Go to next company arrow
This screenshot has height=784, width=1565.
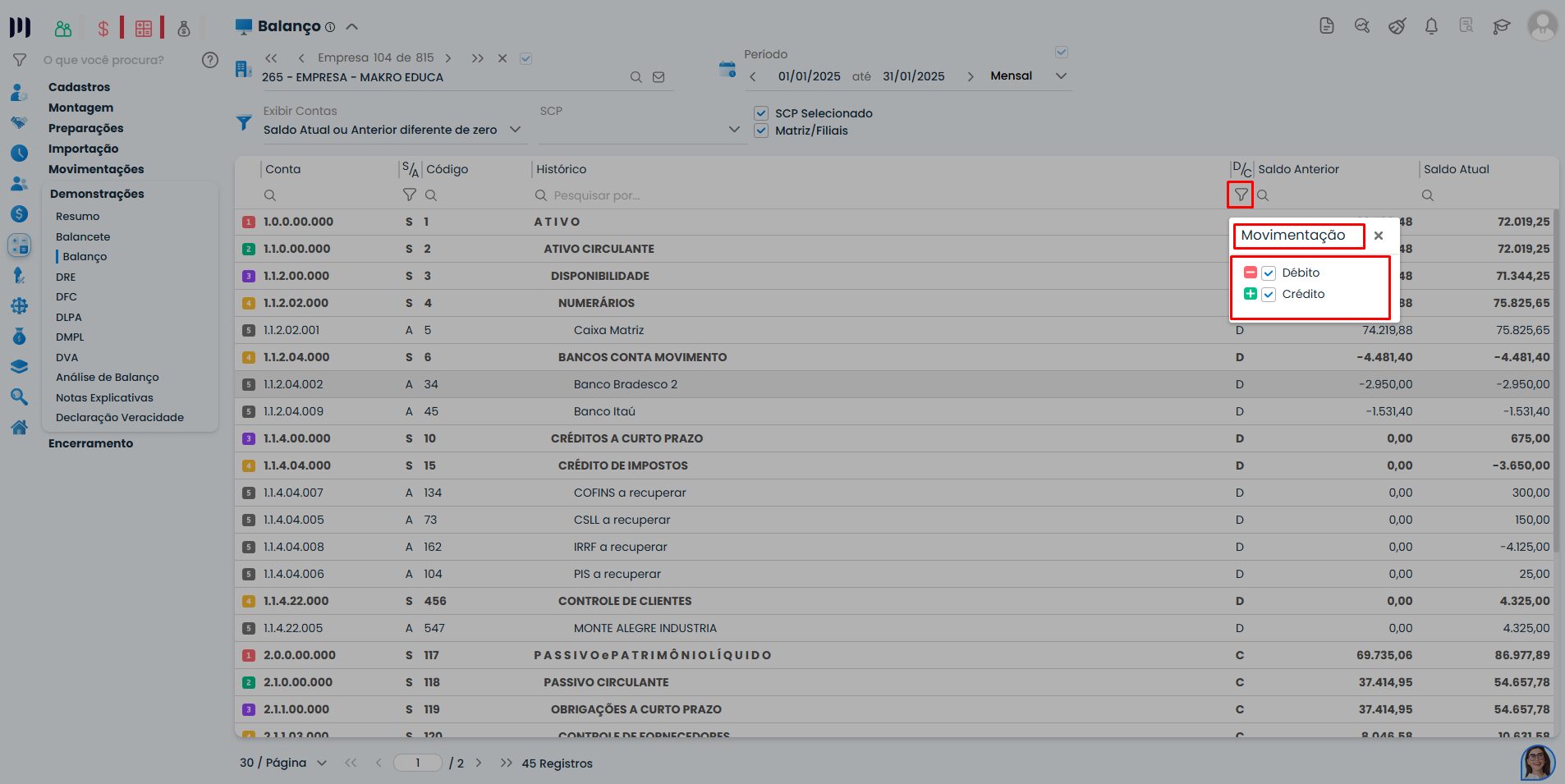[x=448, y=58]
